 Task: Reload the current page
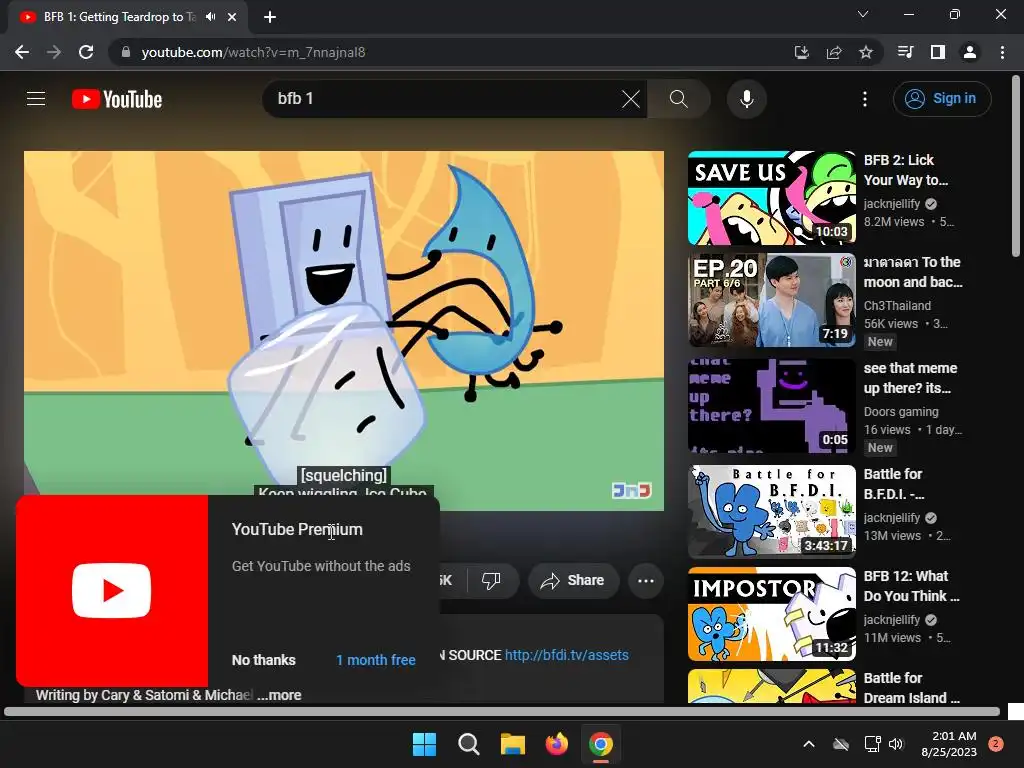(86, 52)
